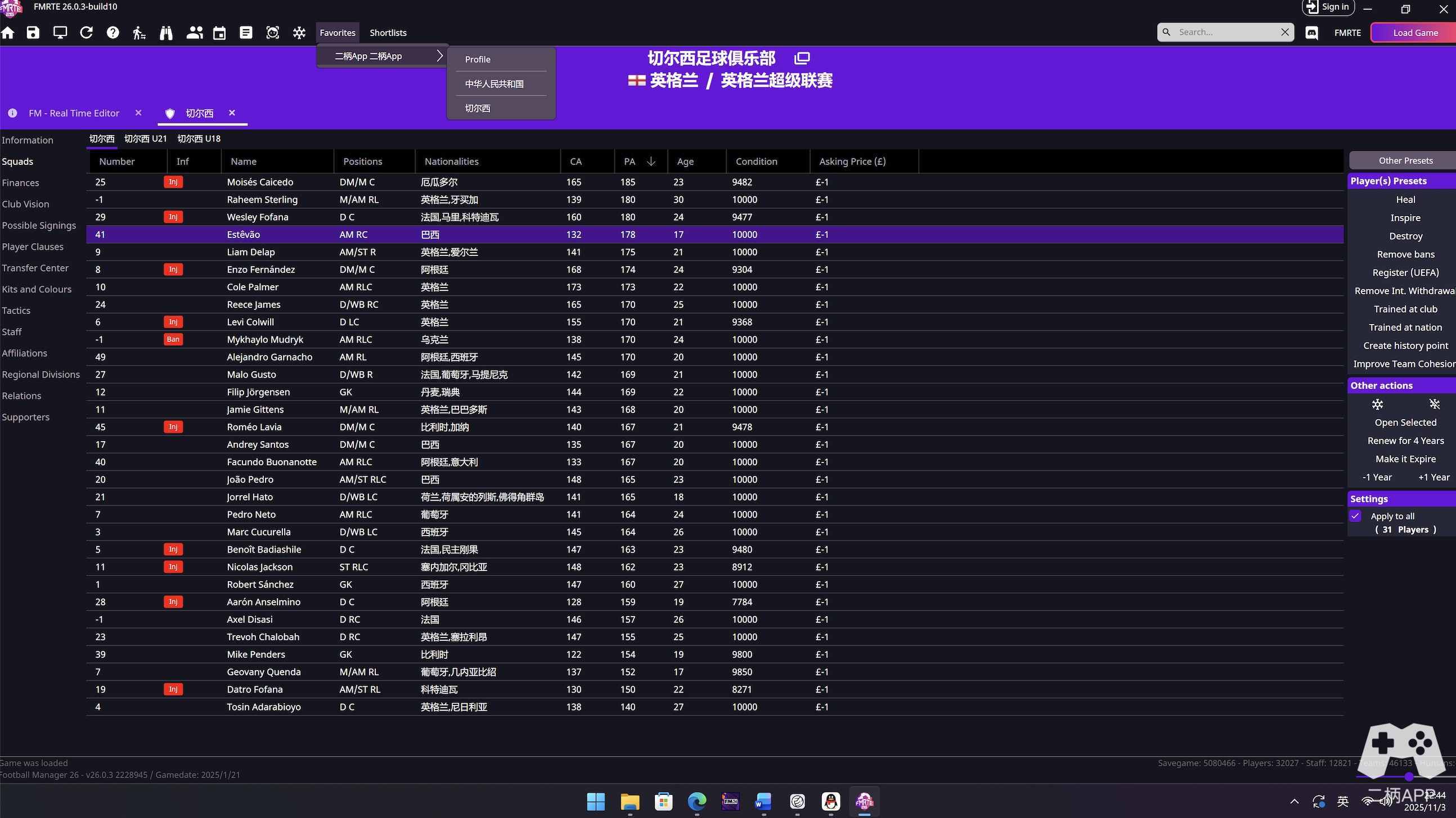Click the face scan icon
This screenshot has height=818, width=1456.
click(x=272, y=33)
